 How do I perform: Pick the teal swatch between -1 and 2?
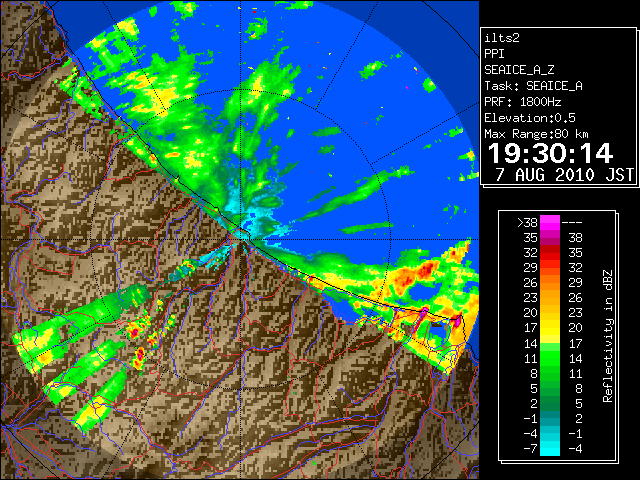point(550,418)
